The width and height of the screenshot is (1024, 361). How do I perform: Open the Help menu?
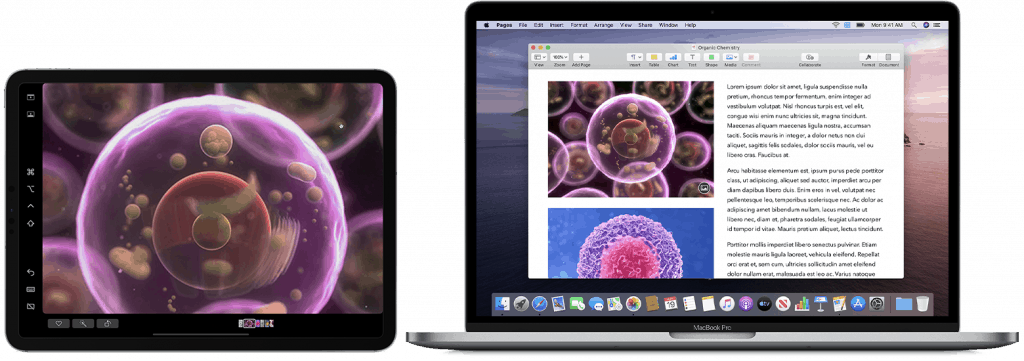coord(690,25)
